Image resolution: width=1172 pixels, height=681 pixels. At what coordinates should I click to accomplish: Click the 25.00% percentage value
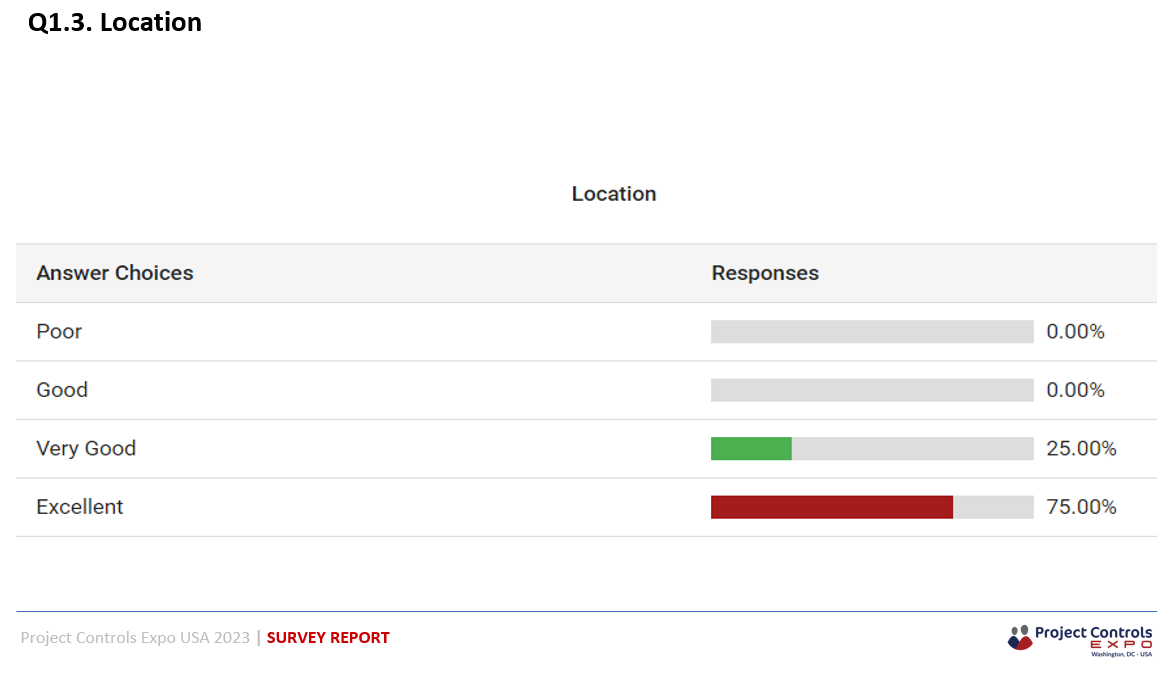[x=1081, y=449]
